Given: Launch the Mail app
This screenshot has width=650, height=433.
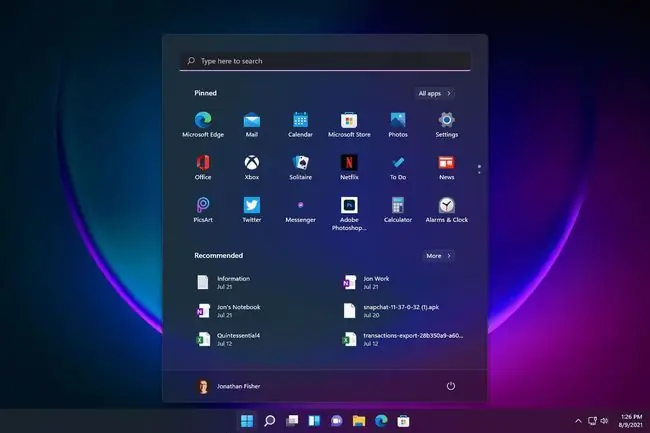Looking at the screenshot, I should (252, 124).
